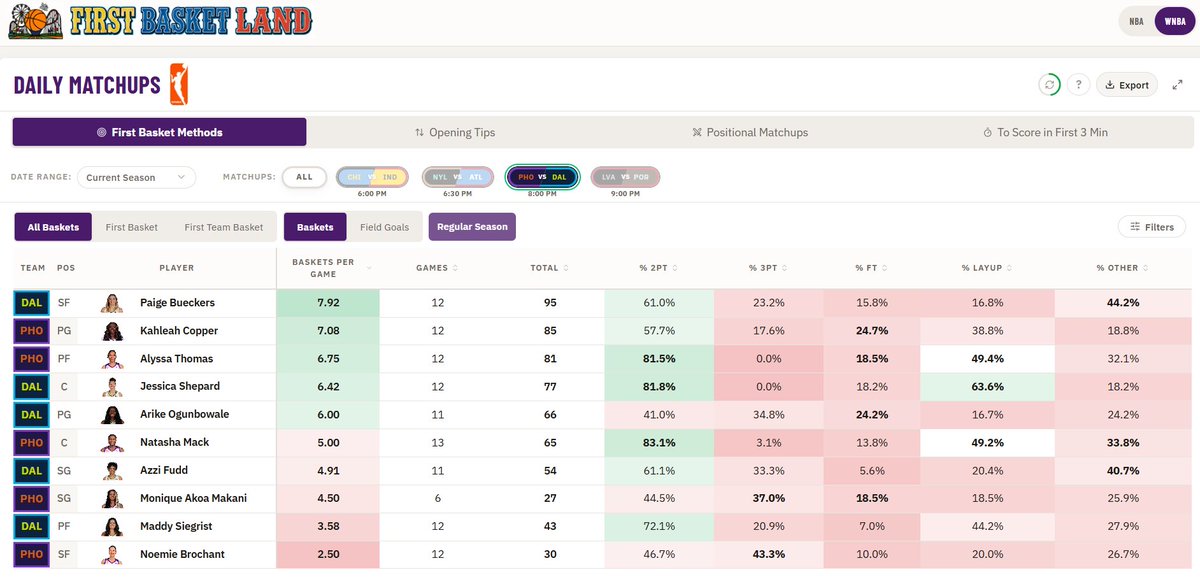Click the Player column header
Screen dimensions: 1200x577
coord(177,268)
